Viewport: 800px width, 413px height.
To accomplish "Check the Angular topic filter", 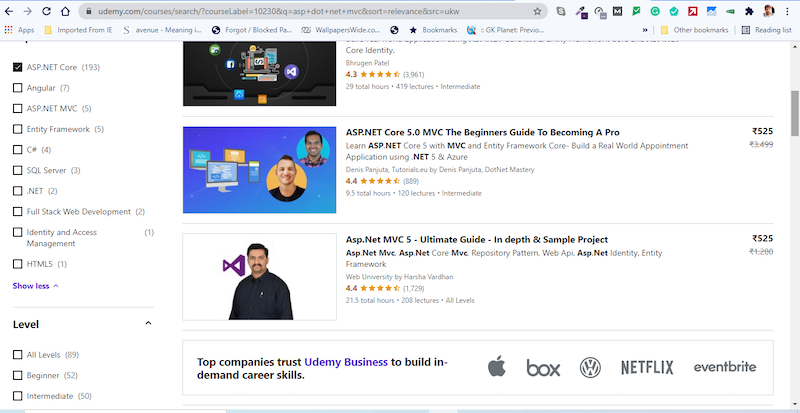I will click(17, 88).
